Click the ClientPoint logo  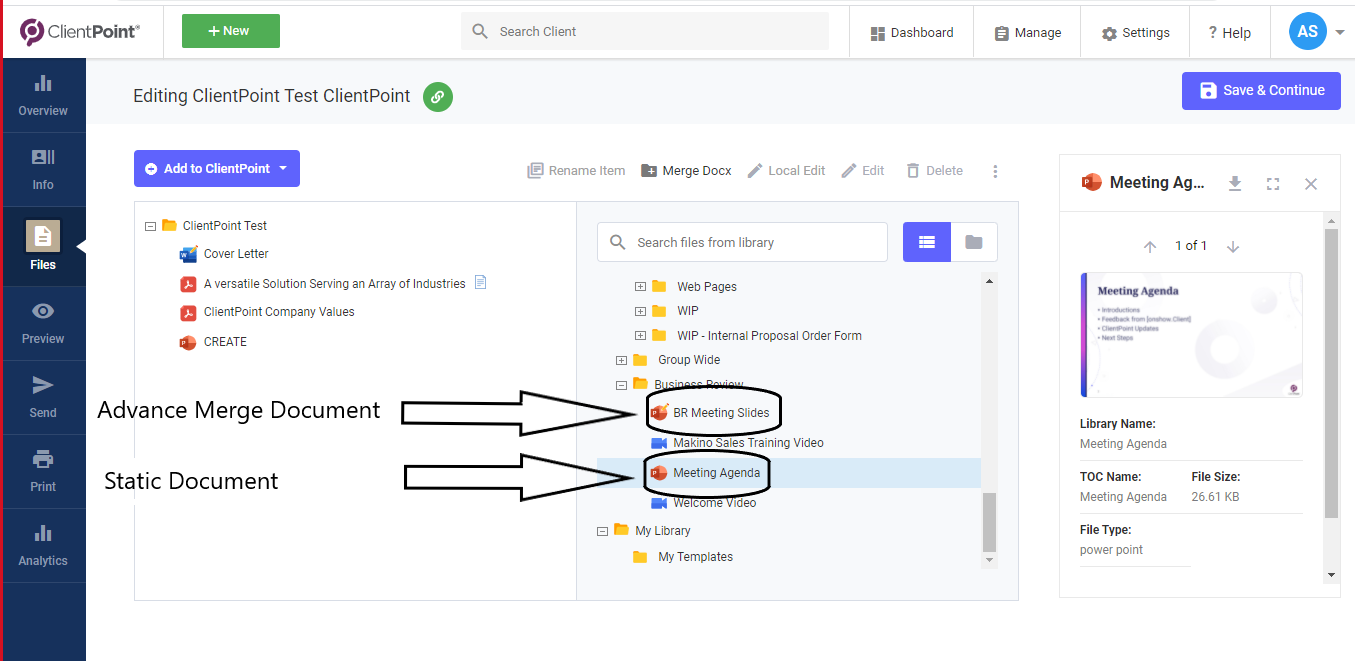[x=79, y=32]
